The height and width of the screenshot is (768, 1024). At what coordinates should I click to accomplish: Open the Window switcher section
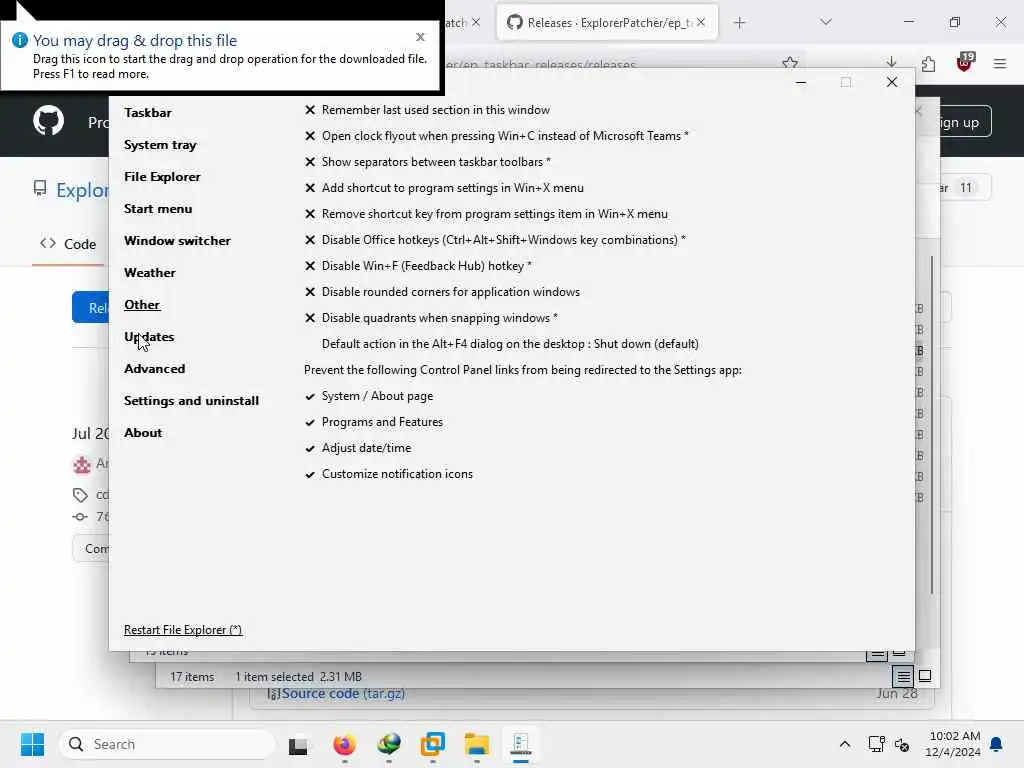(177, 240)
